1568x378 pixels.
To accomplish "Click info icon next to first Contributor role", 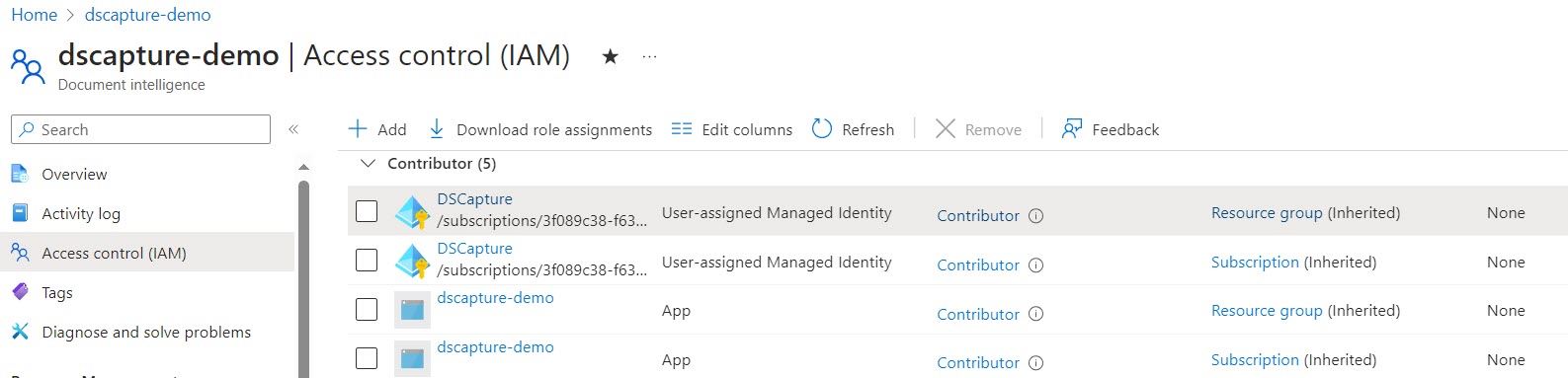I will point(1035,215).
